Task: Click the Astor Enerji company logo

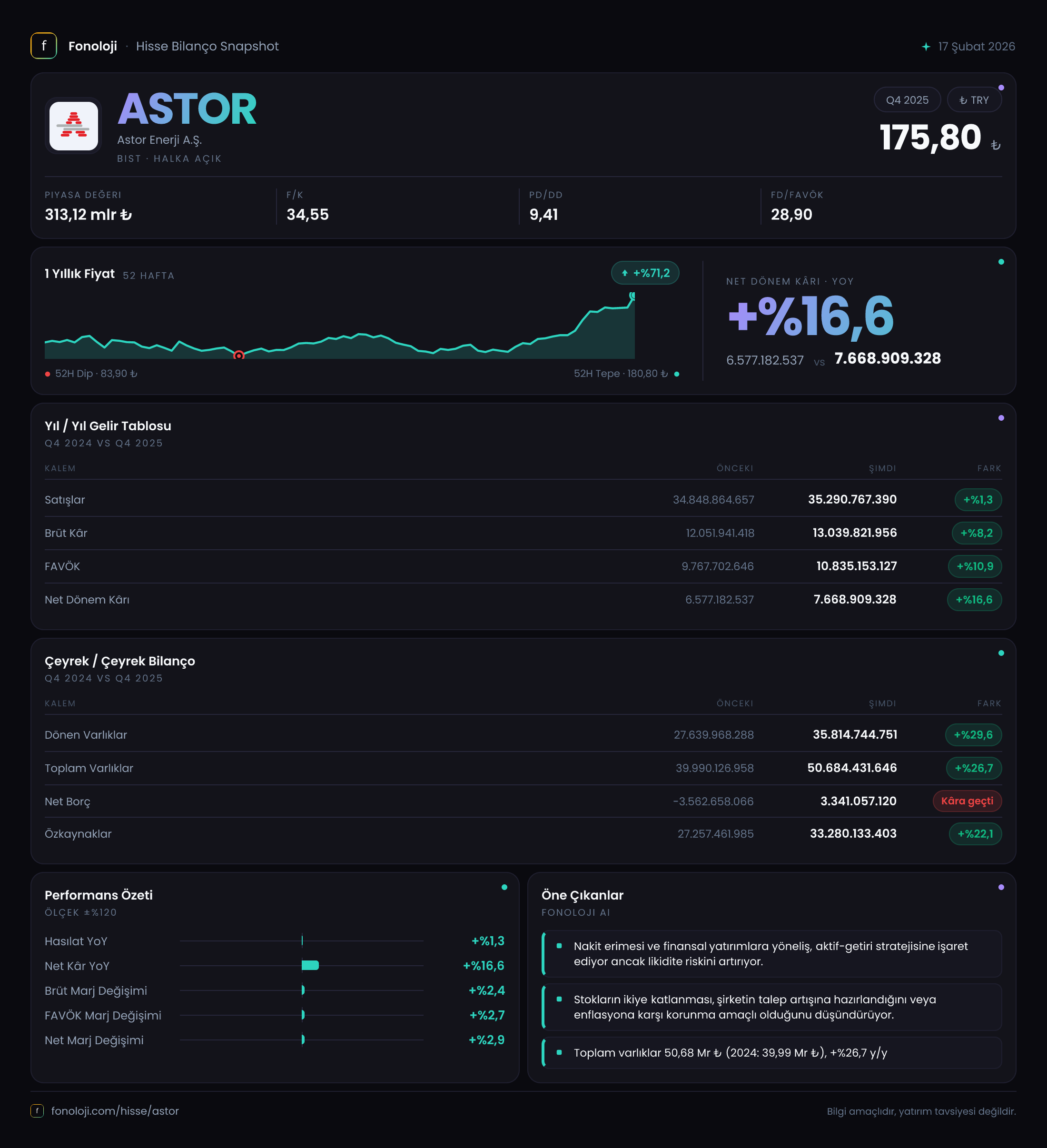Action: click(73, 126)
